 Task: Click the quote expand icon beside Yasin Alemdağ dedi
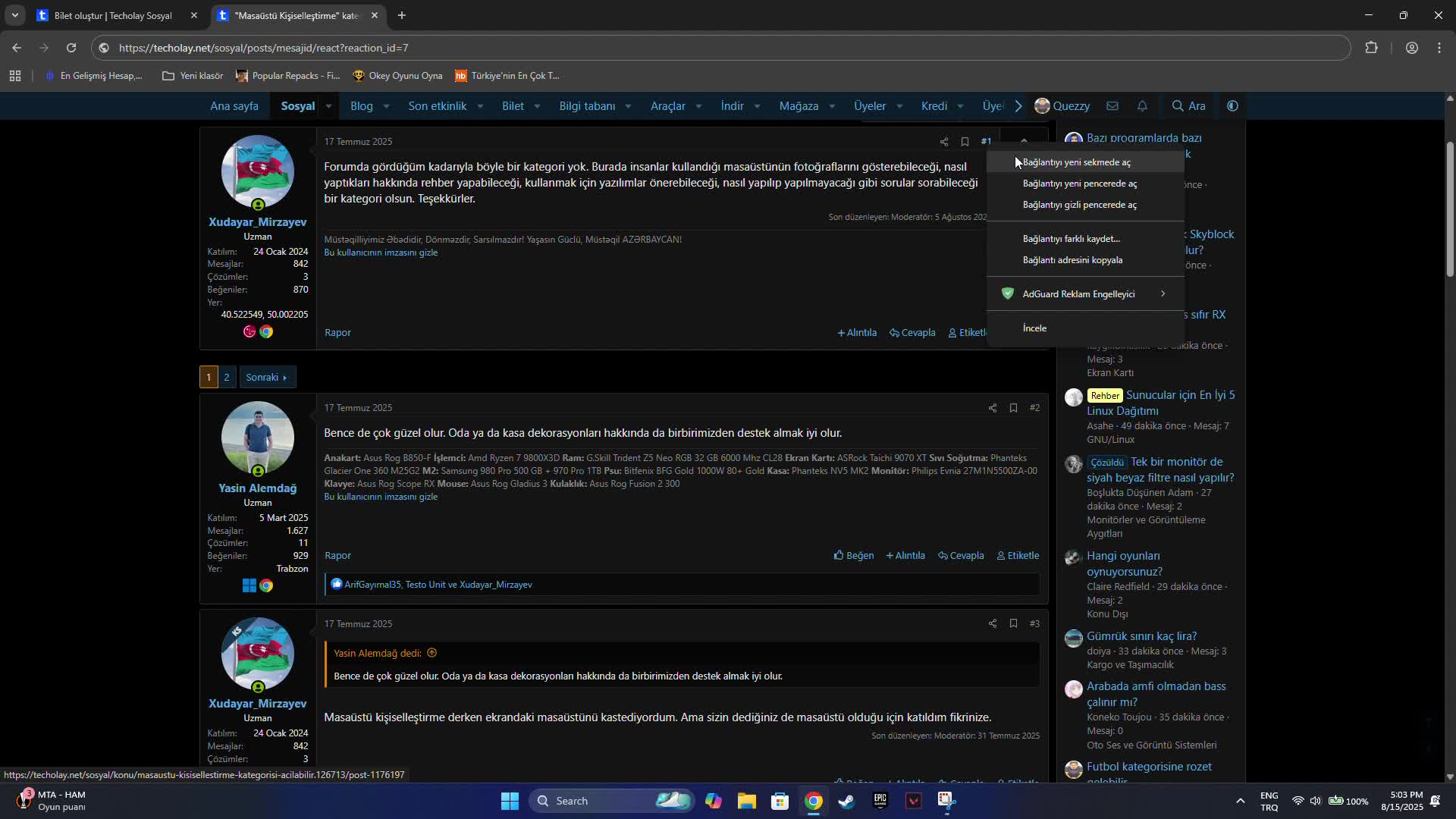click(x=431, y=653)
